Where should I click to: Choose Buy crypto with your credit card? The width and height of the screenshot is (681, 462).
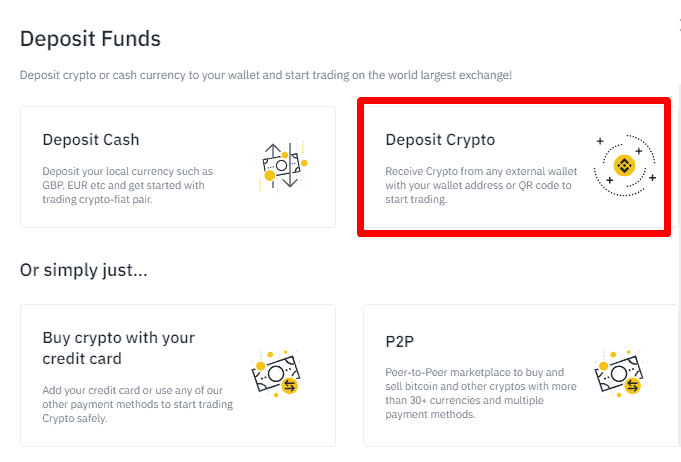118,347
